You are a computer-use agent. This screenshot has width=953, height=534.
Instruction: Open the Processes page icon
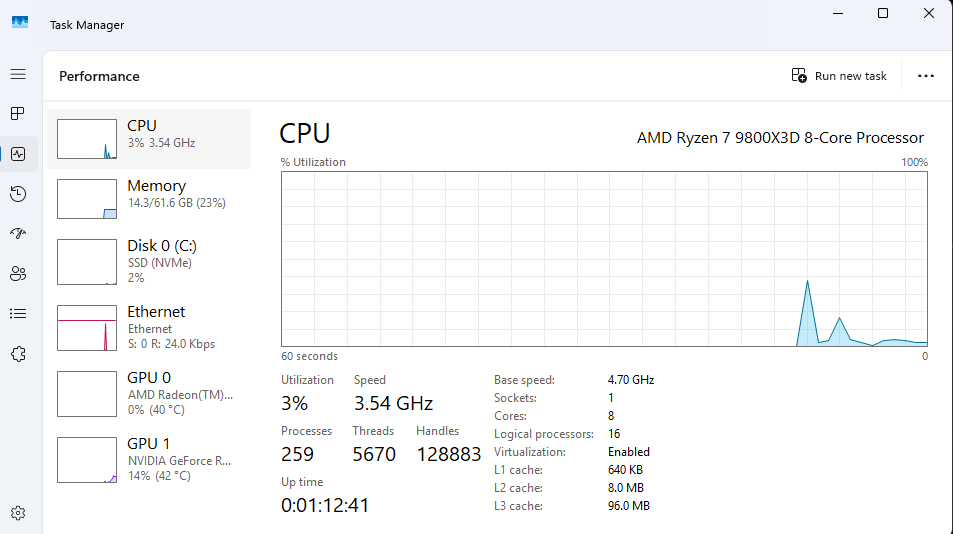click(x=18, y=114)
